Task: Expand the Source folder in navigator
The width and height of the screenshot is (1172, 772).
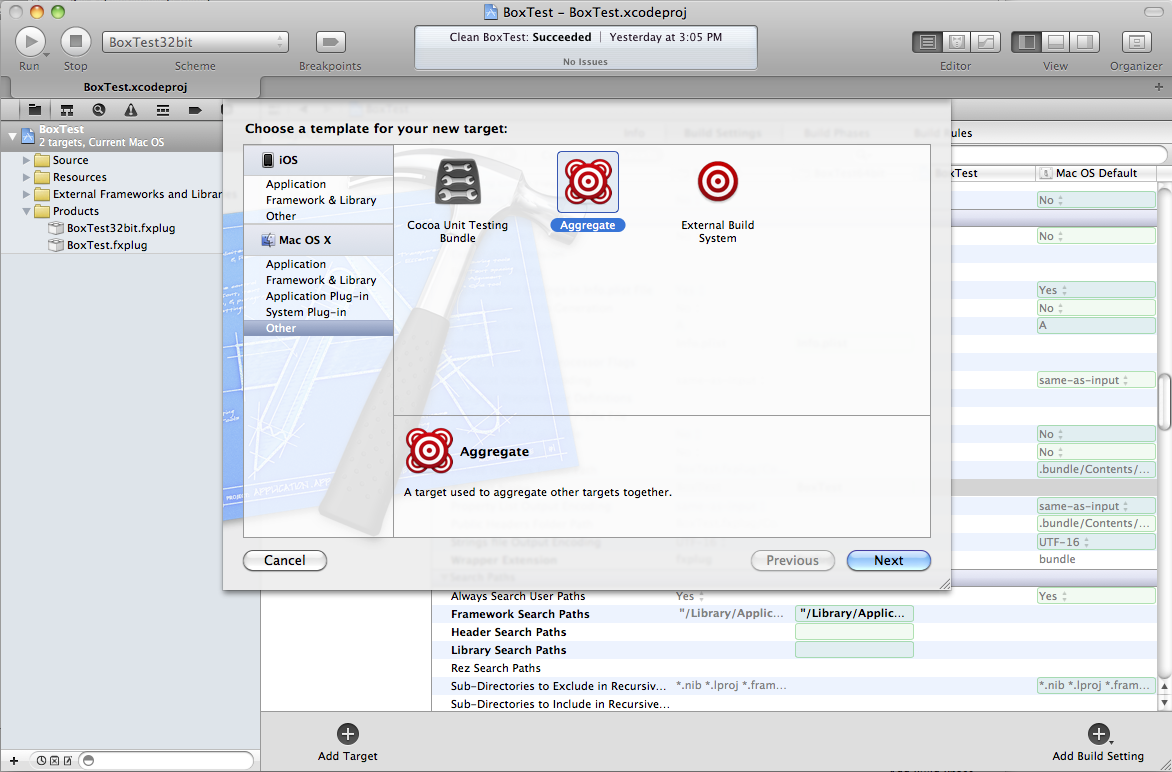Action: (x=27, y=160)
